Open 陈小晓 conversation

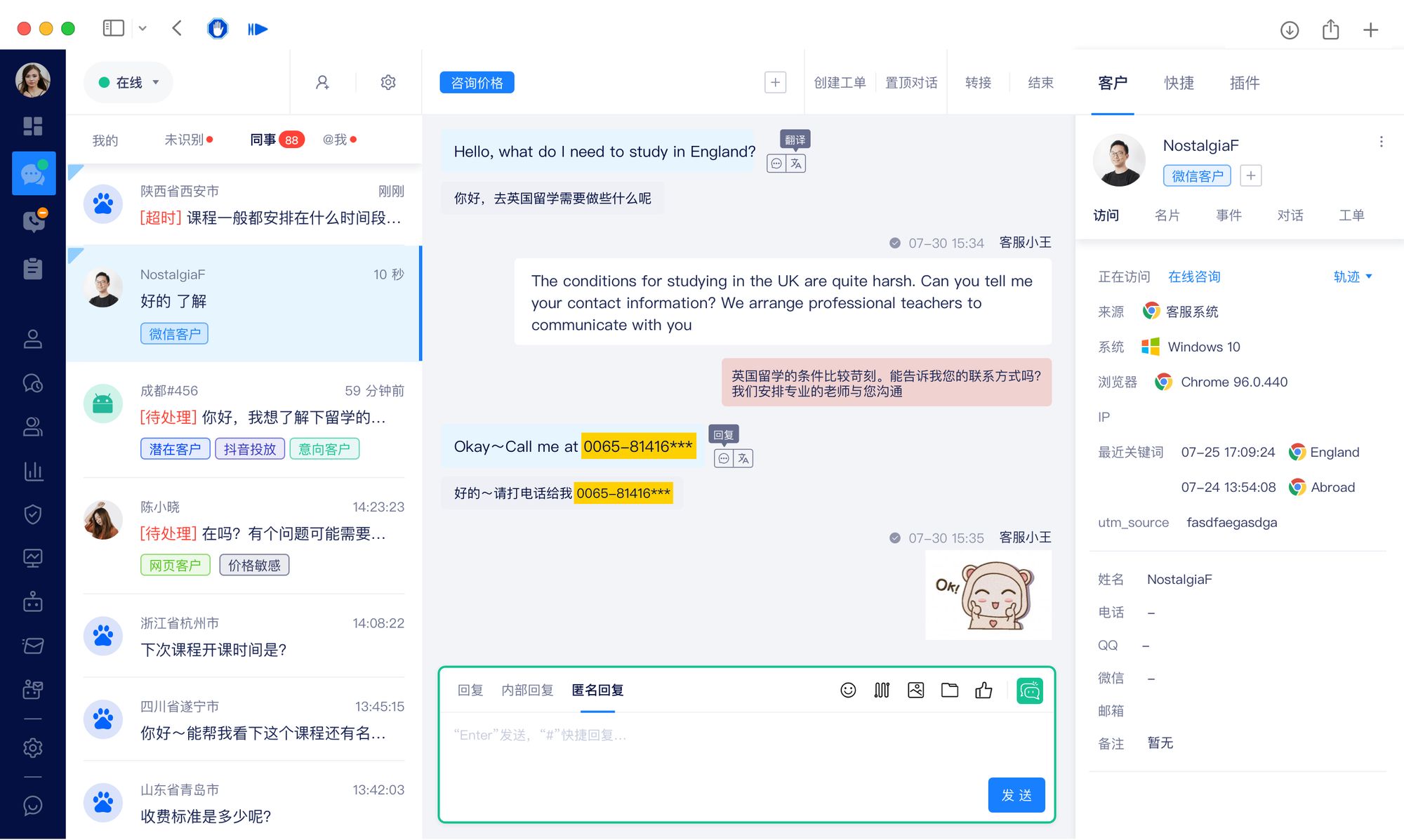pos(244,537)
